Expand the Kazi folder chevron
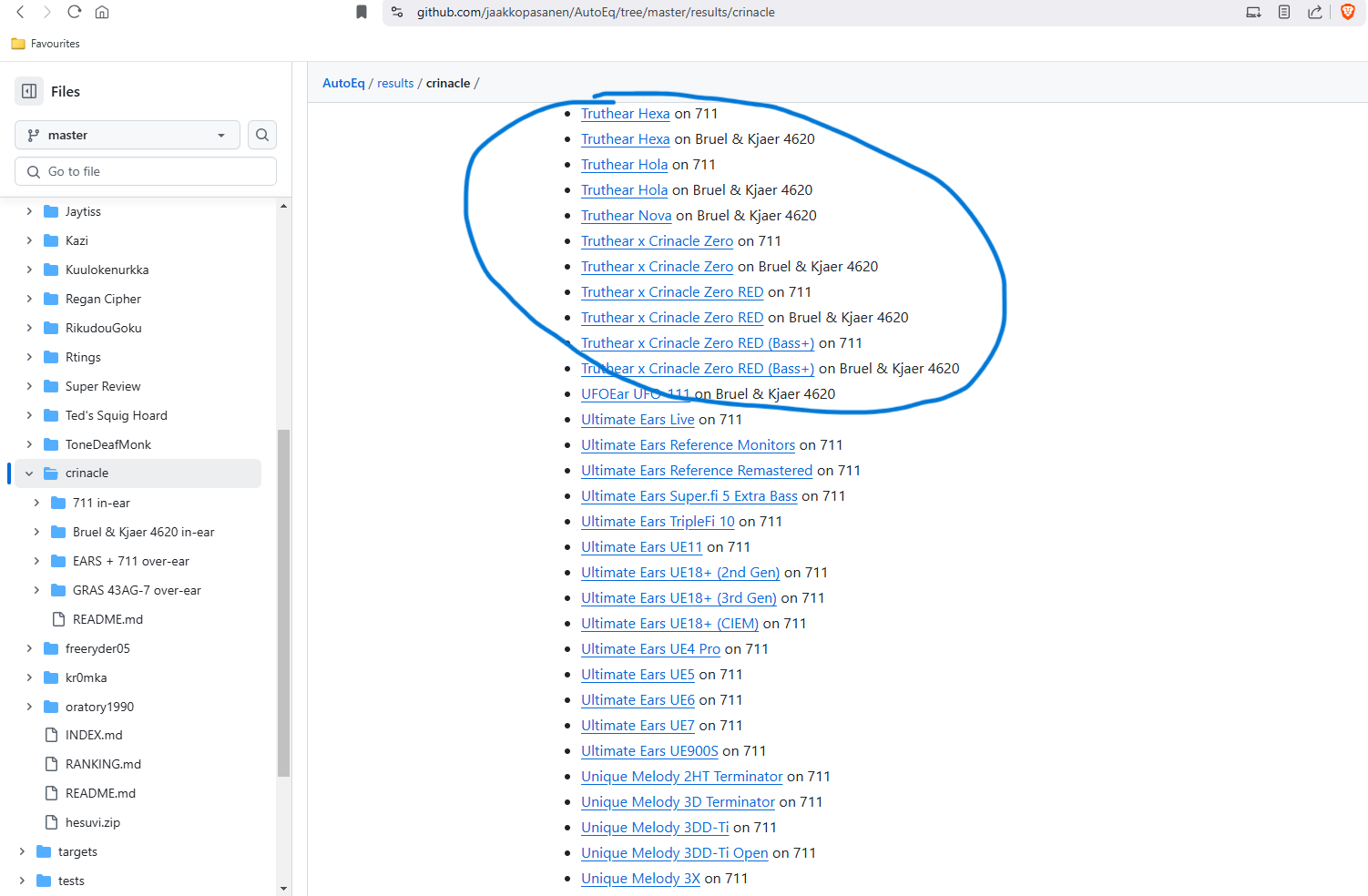The width and height of the screenshot is (1368, 896). click(x=29, y=240)
